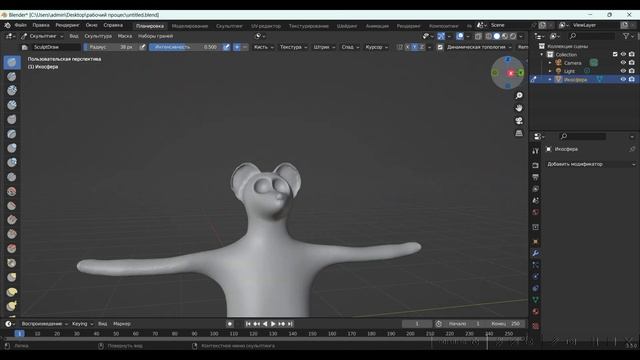The width and height of the screenshot is (640, 360).
Task: Open the Tool properties tab
Action: [x=536, y=151]
